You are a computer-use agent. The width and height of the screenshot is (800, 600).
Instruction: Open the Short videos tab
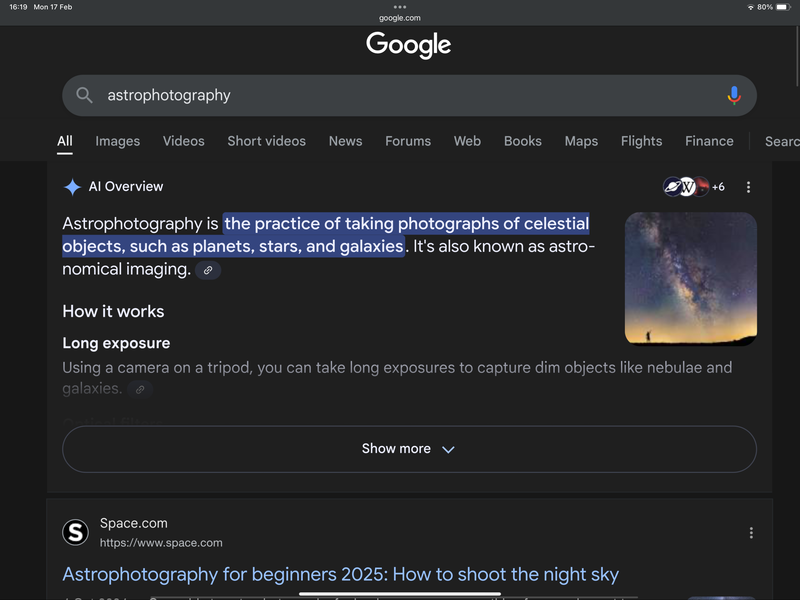[266, 141]
